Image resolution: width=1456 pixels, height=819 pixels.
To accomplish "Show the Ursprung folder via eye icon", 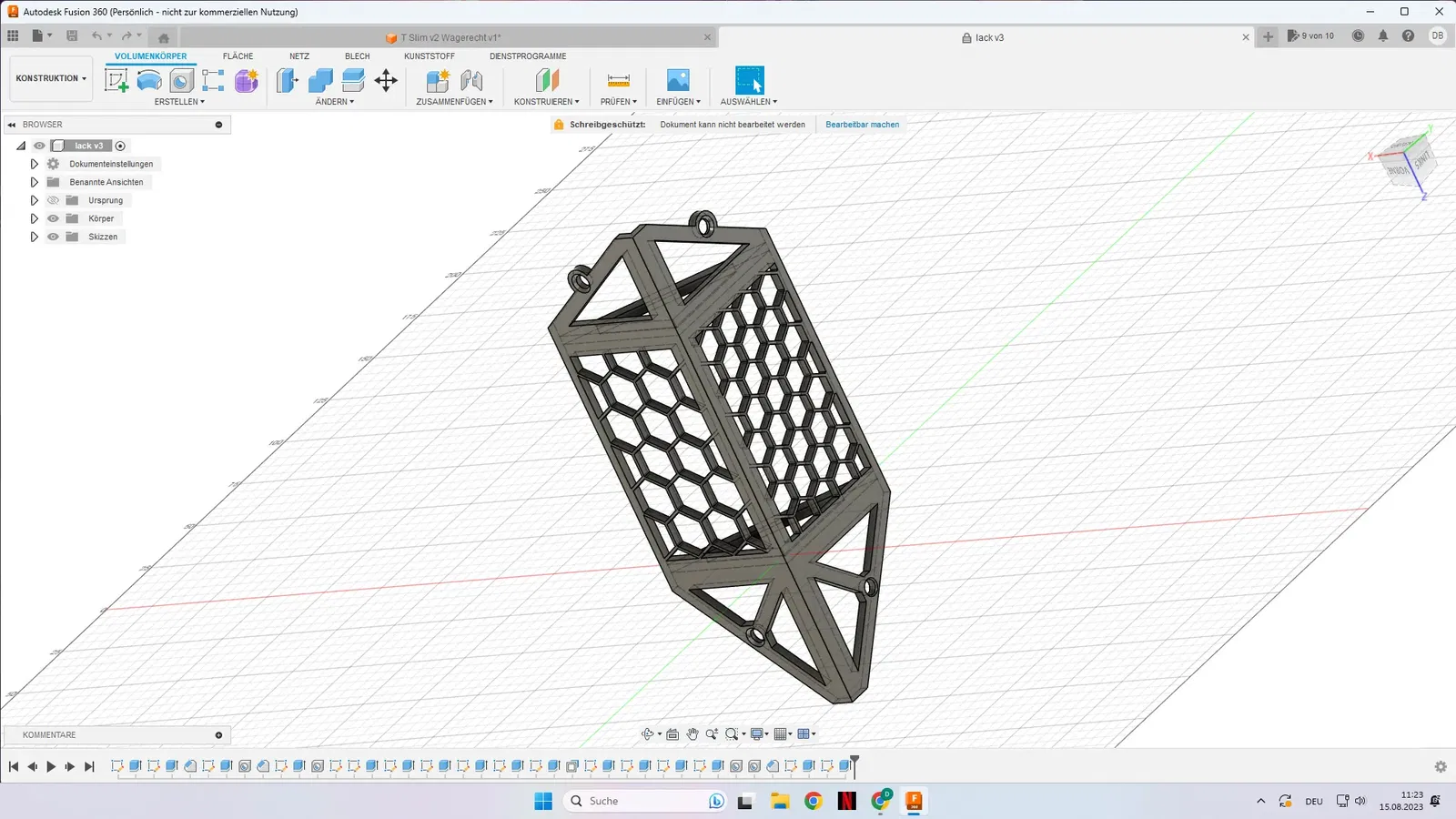I will click(53, 200).
